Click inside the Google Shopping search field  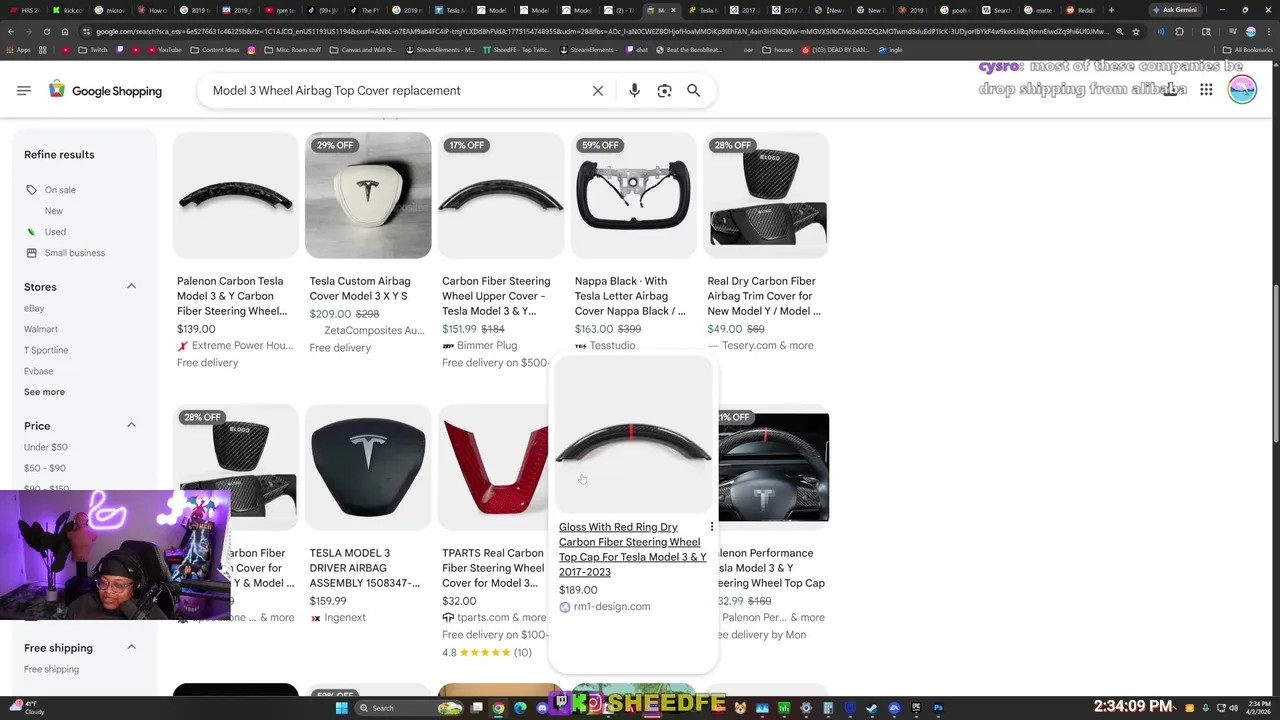[x=395, y=90]
